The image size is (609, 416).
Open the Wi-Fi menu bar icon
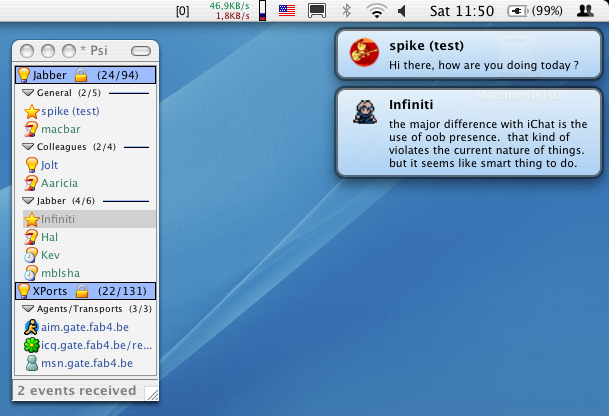(x=376, y=11)
